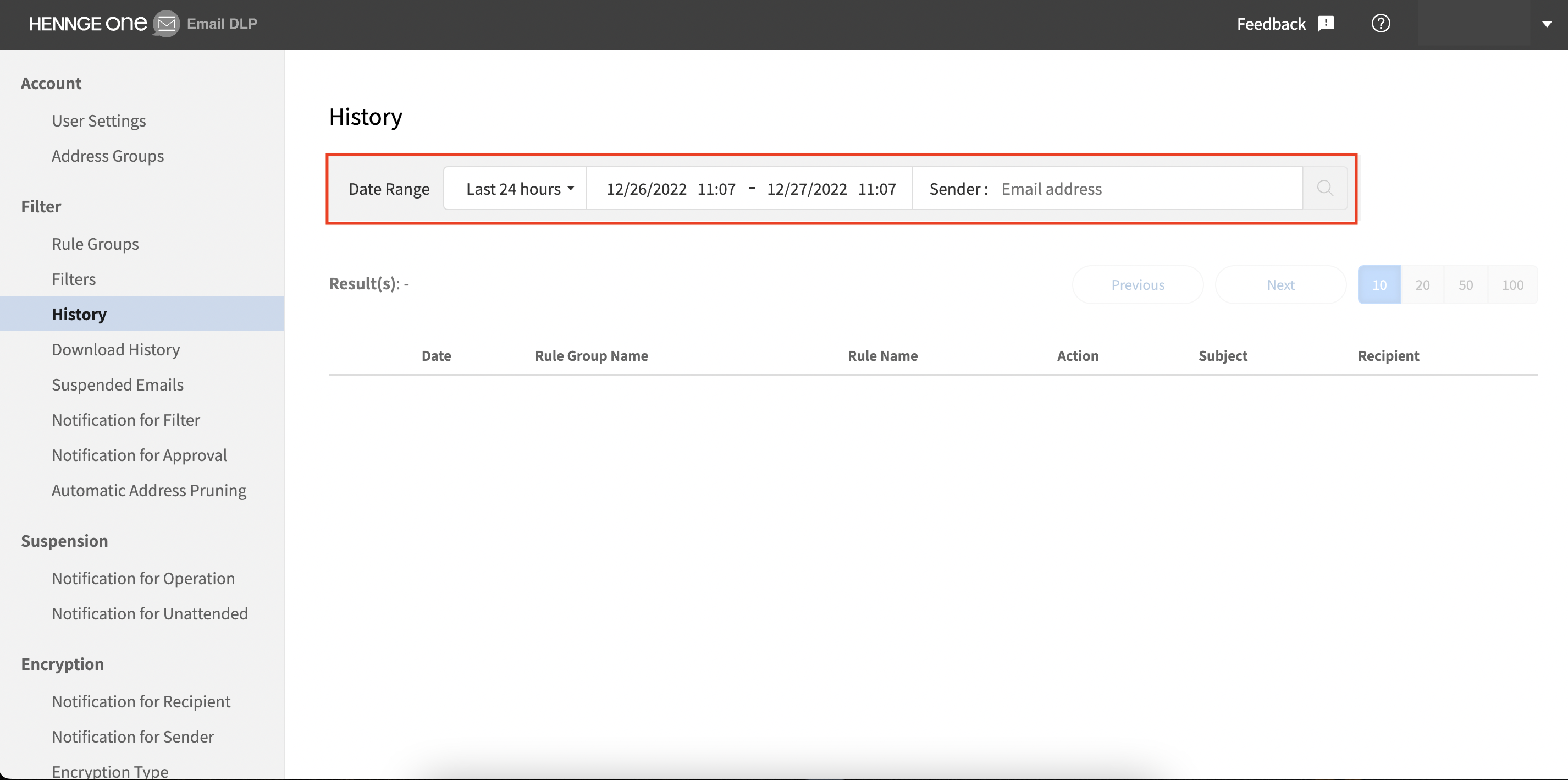Click the Previous page button
Image resolution: width=1568 pixels, height=780 pixels.
[1138, 284]
